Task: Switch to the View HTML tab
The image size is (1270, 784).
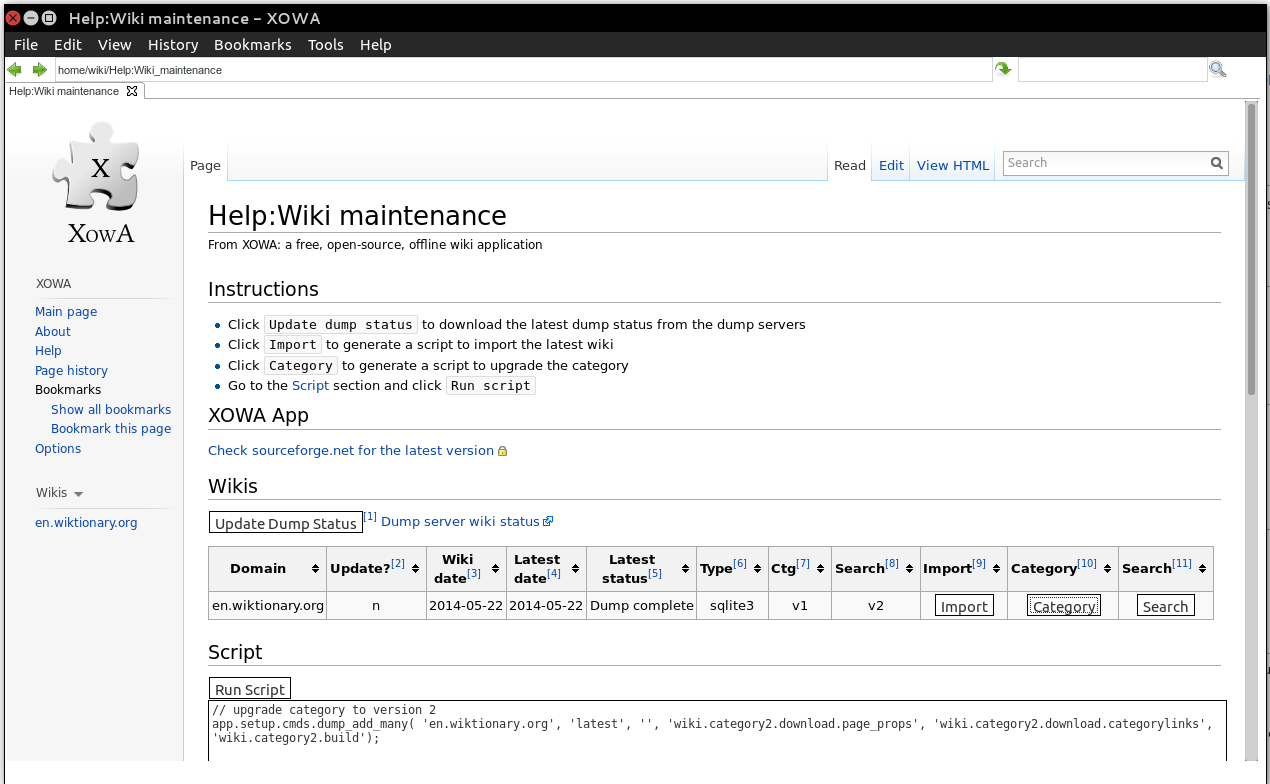Action: tap(952, 166)
